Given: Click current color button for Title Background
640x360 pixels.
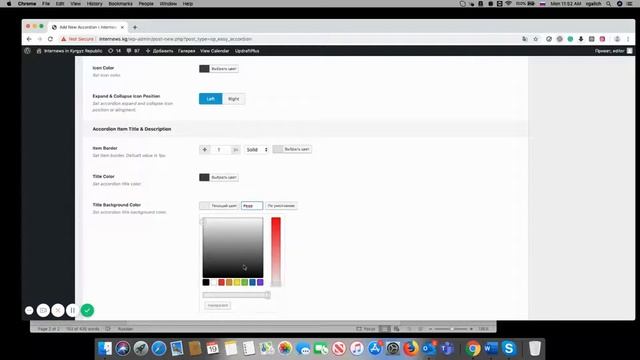Looking at the screenshot, I should tap(219, 206).
